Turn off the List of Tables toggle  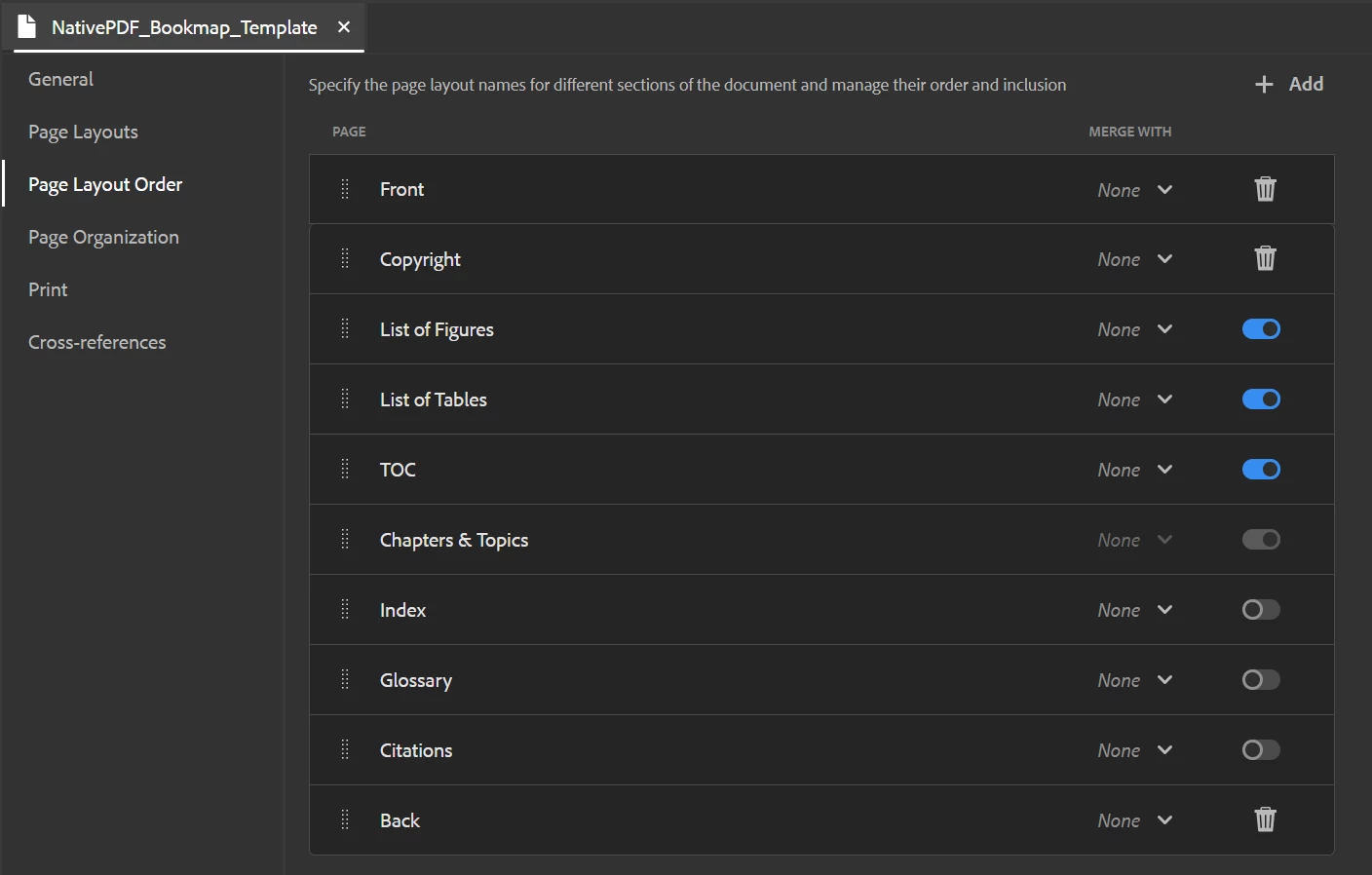1261,399
